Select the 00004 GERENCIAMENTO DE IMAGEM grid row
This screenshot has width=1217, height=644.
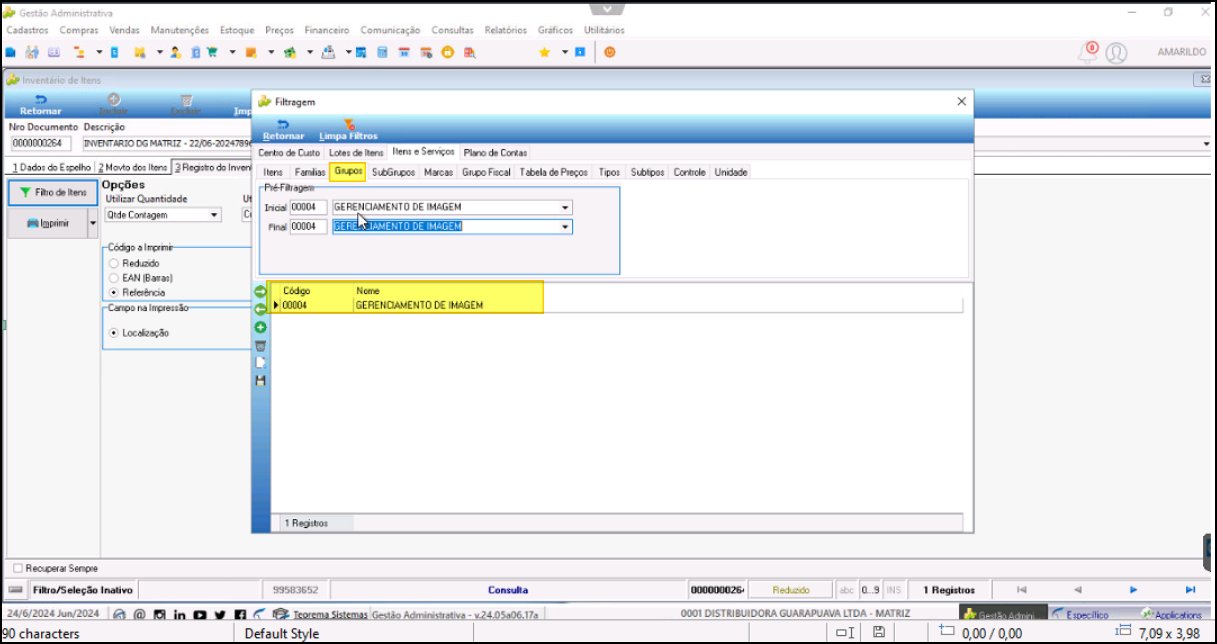pyautogui.click(x=617, y=305)
